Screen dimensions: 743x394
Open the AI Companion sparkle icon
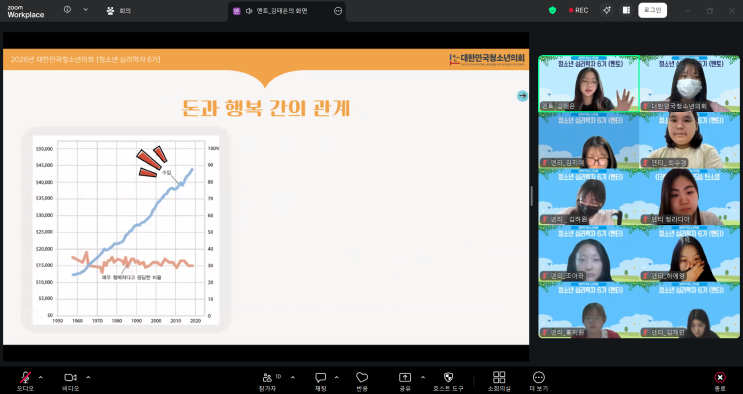(607, 10)
